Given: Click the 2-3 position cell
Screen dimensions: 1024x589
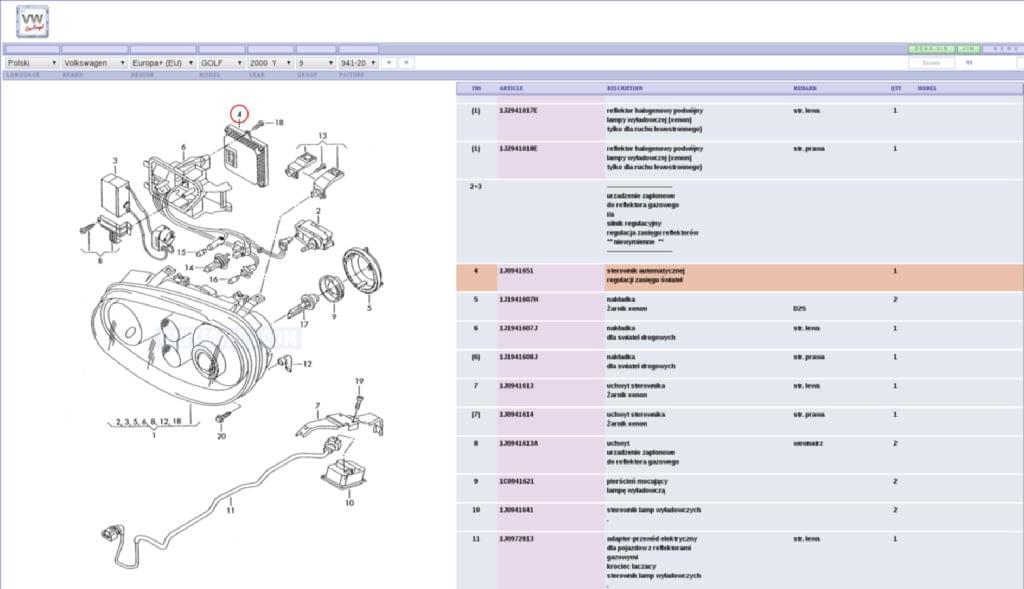Looking at the screenshot, I should tap(475, 187).
